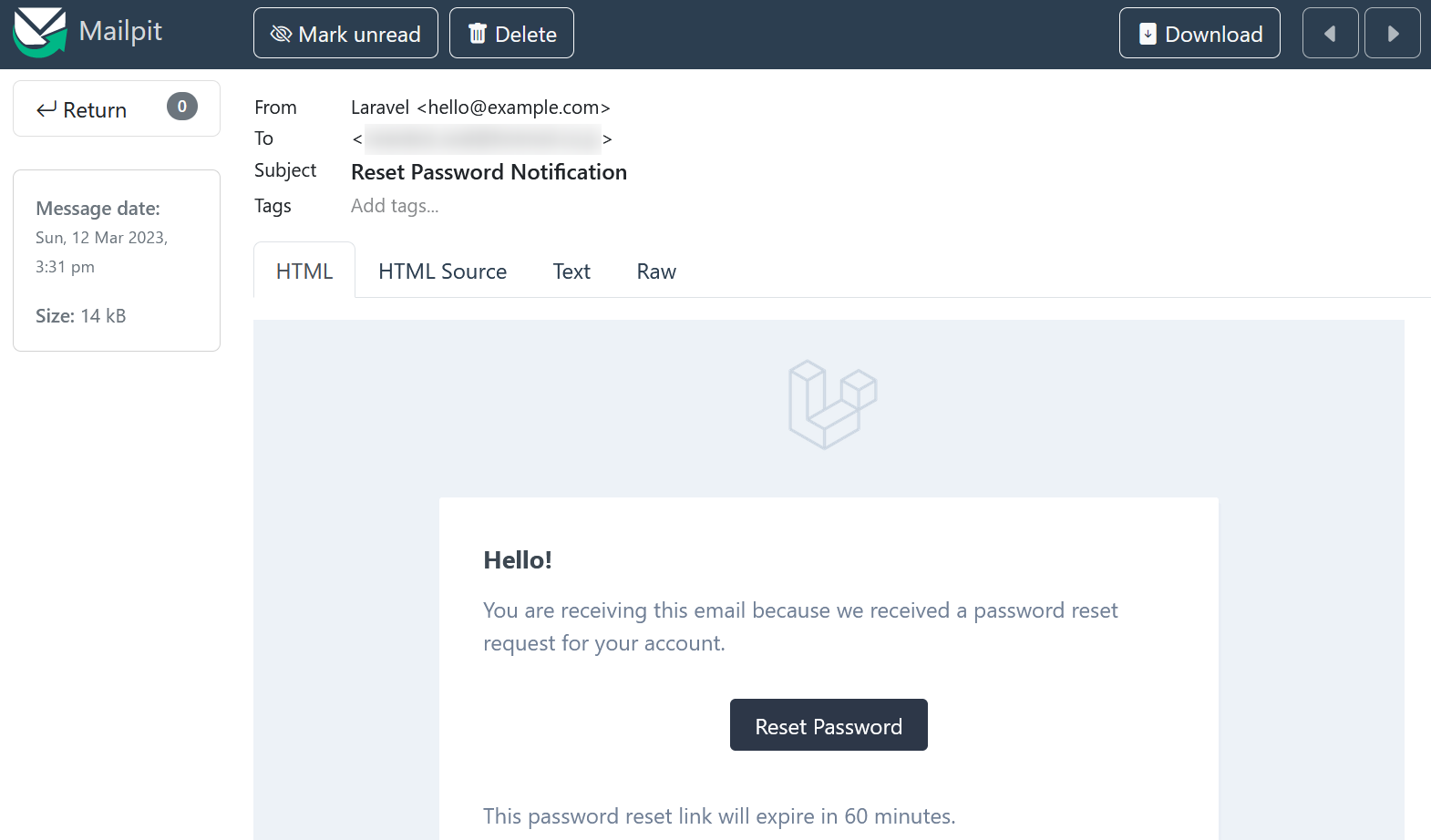Go to previous message with left arrow

click(1331, 33)
